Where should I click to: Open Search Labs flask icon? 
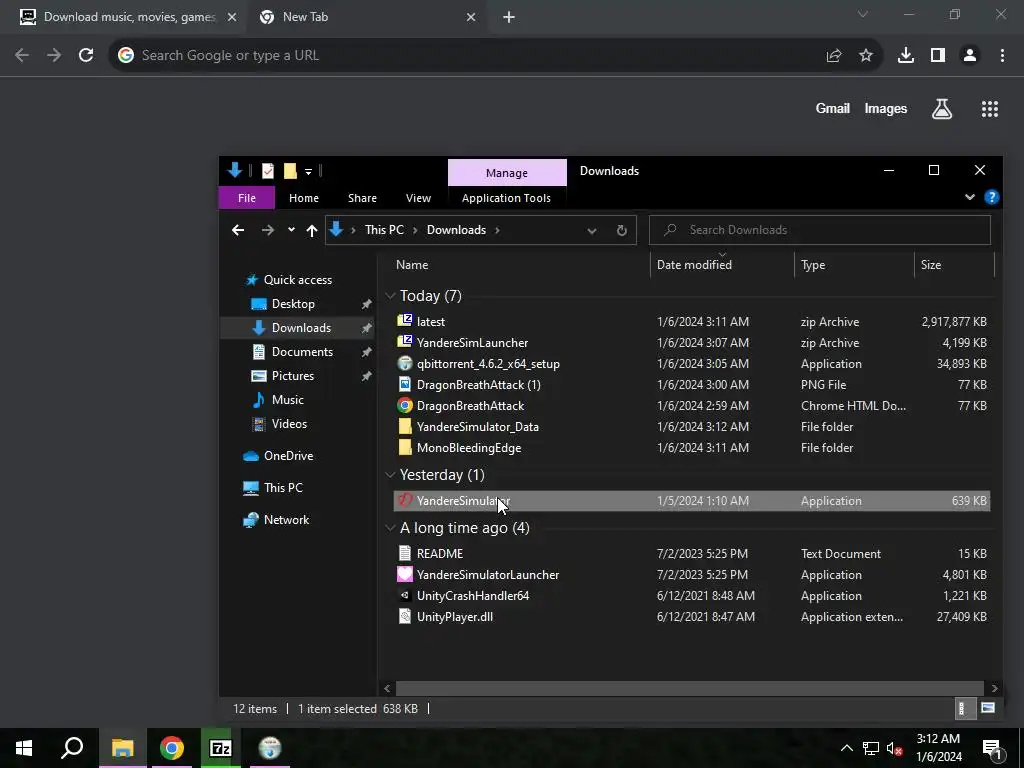[942, 109]
